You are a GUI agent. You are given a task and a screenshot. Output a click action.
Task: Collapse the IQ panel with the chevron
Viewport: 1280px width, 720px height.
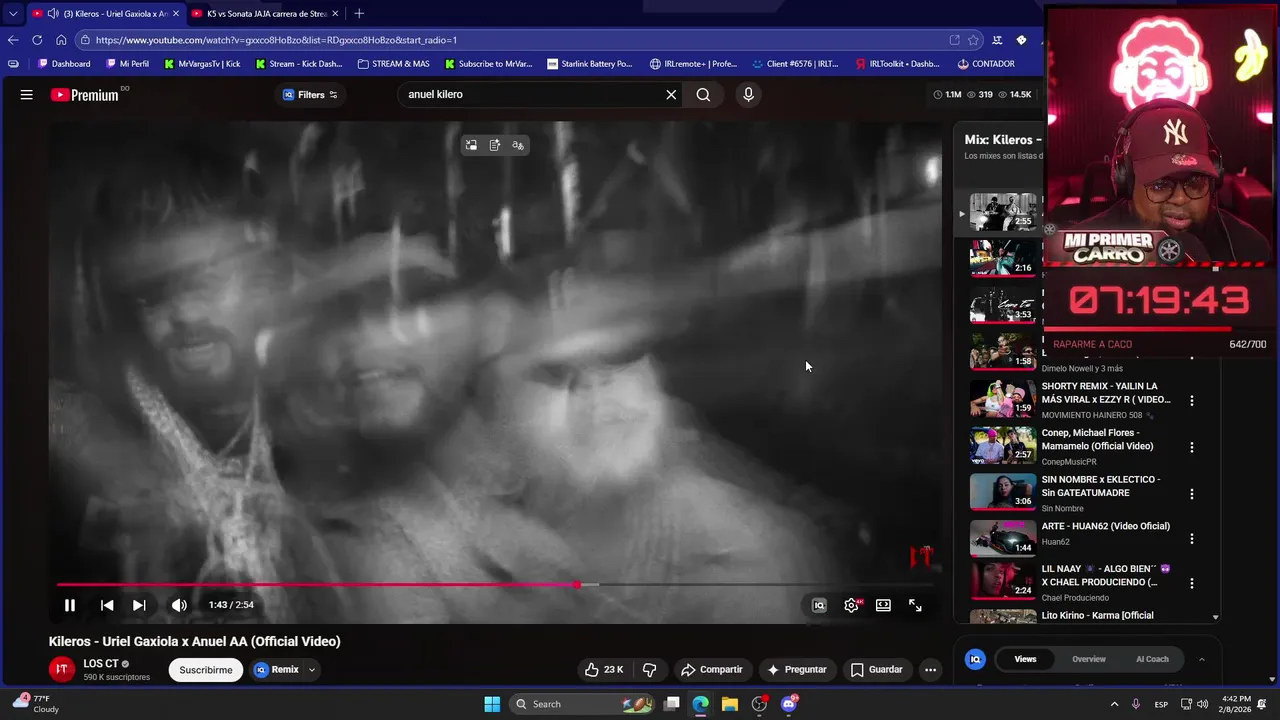tap(1201, 659)
